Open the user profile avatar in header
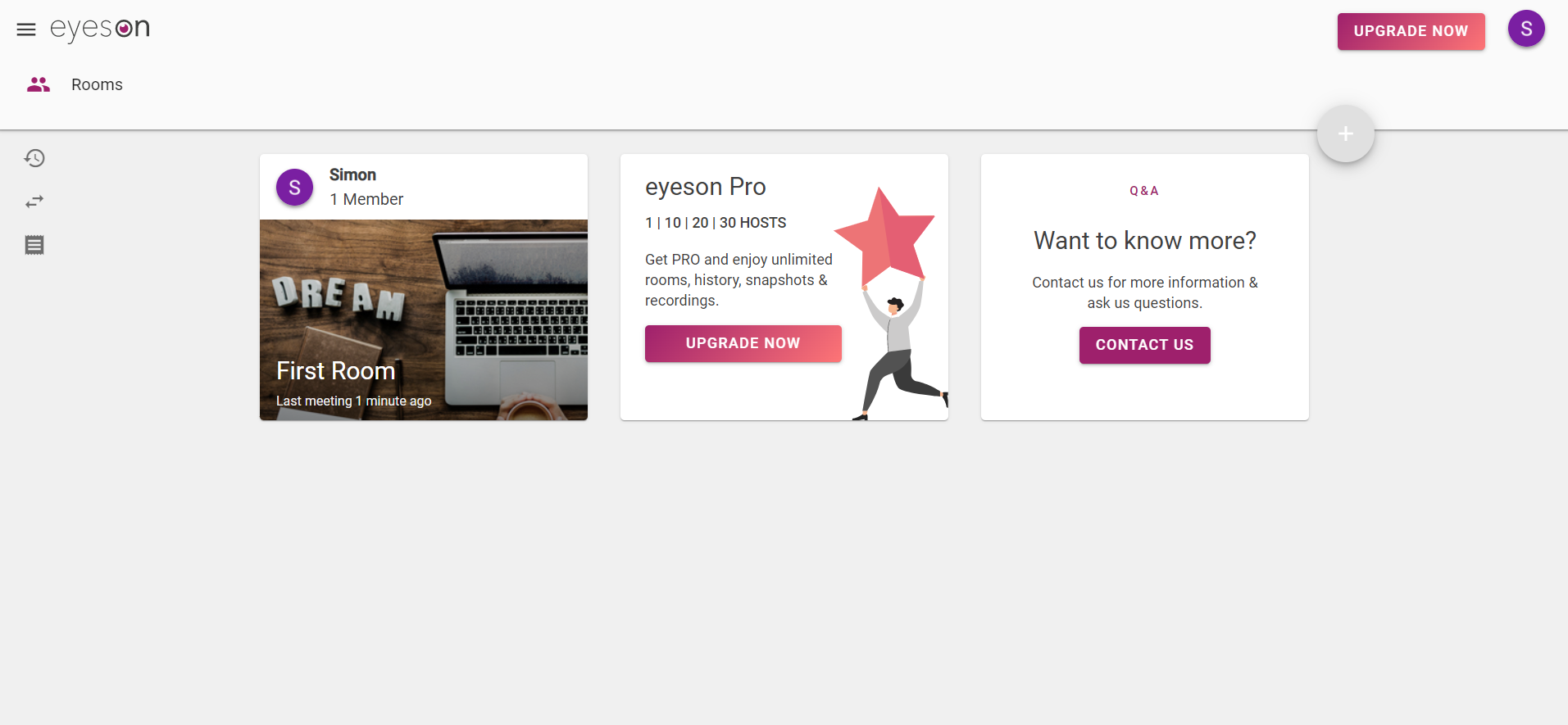This screenshot has height=725, width=1568. (x=1526, y=29)
